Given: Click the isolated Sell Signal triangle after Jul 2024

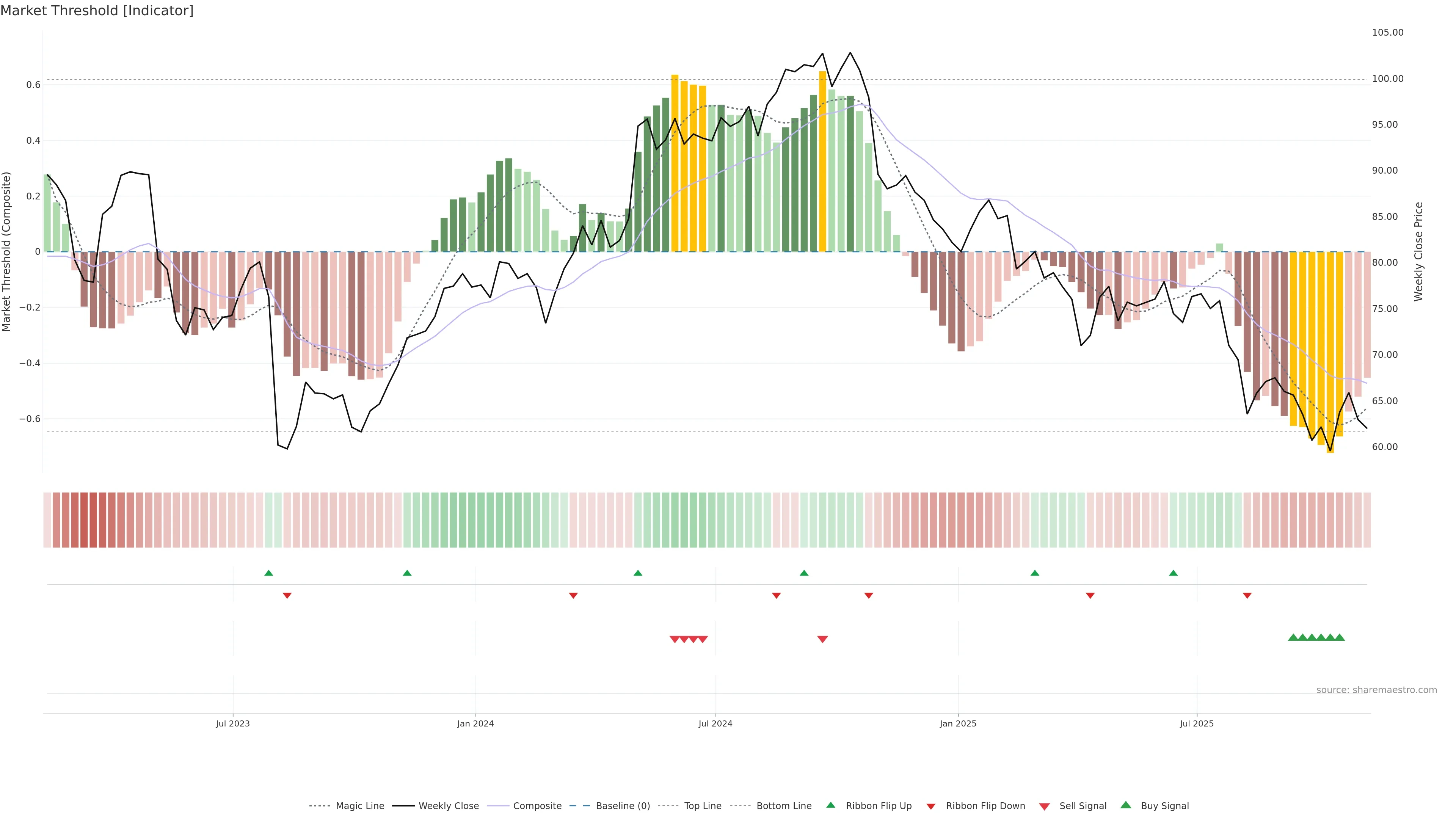Looking at the screenshot, I should 822,639.
